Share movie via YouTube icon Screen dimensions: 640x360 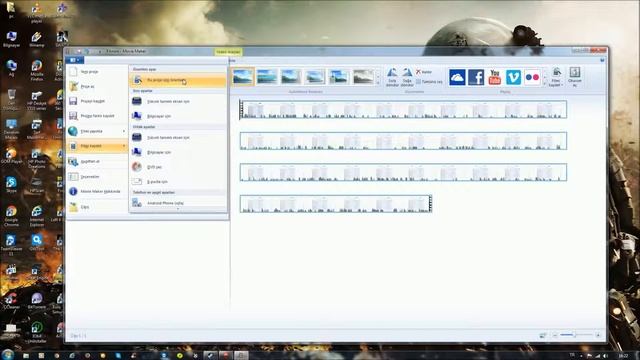[x=495, y=77]
